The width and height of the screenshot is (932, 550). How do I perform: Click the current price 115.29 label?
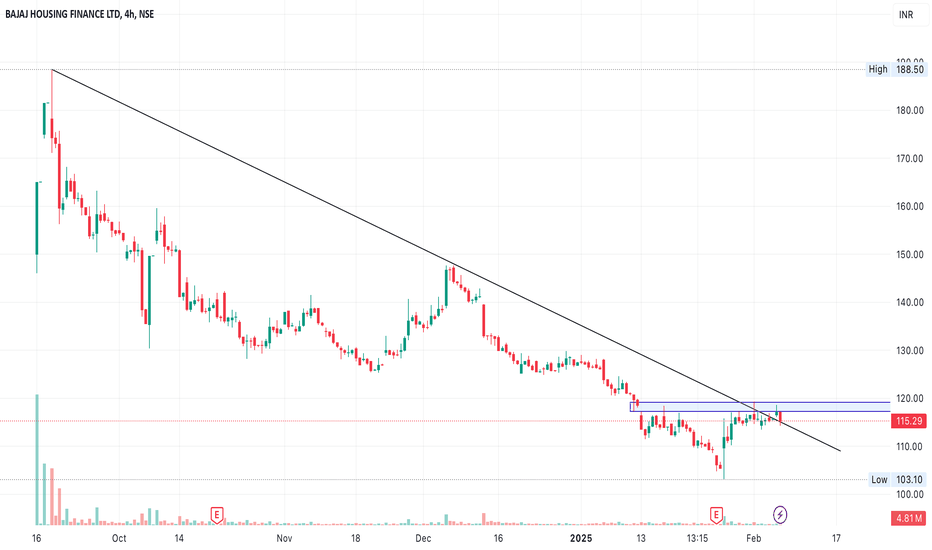click(x=909, y=421)
